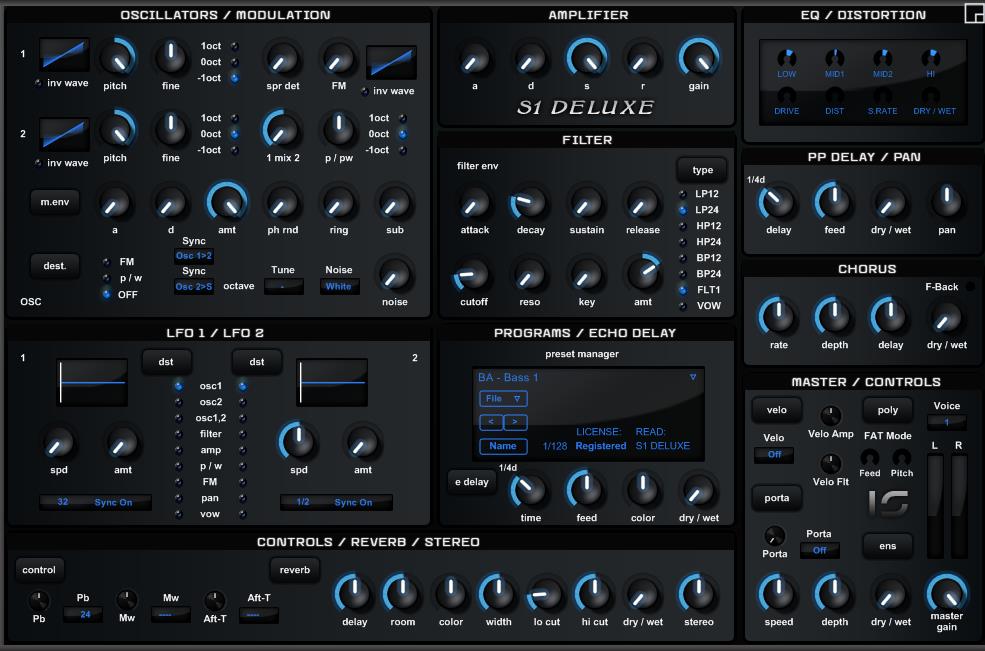Click the DRIVE knob in distortion
The width and height of the screenshot is (985, 651).
tap(786, 96)
